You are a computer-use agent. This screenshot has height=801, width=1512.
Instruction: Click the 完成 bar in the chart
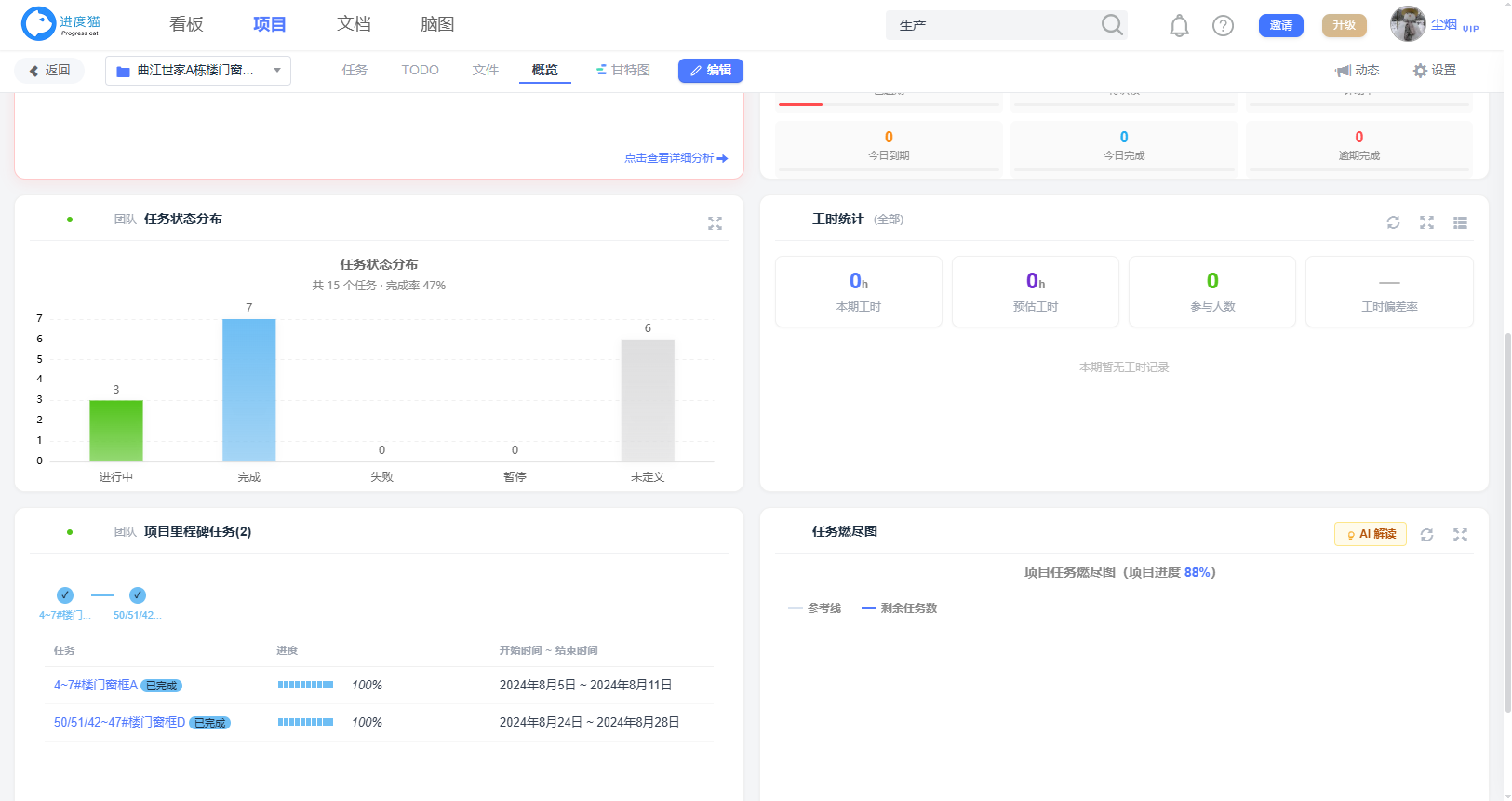[x=249, y=390]
